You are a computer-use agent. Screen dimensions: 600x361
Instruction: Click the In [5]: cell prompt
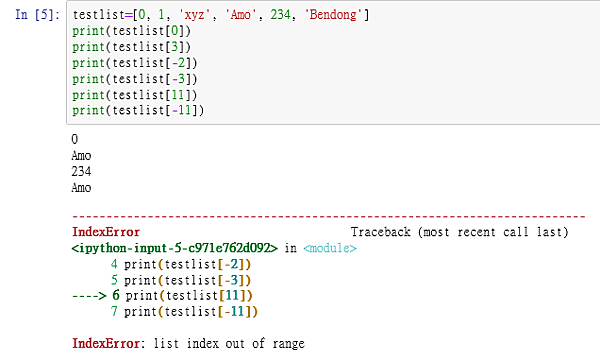[x=38, y=15]
